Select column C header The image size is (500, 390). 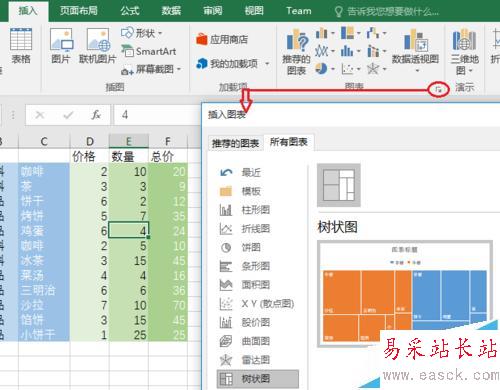[44, 141]
